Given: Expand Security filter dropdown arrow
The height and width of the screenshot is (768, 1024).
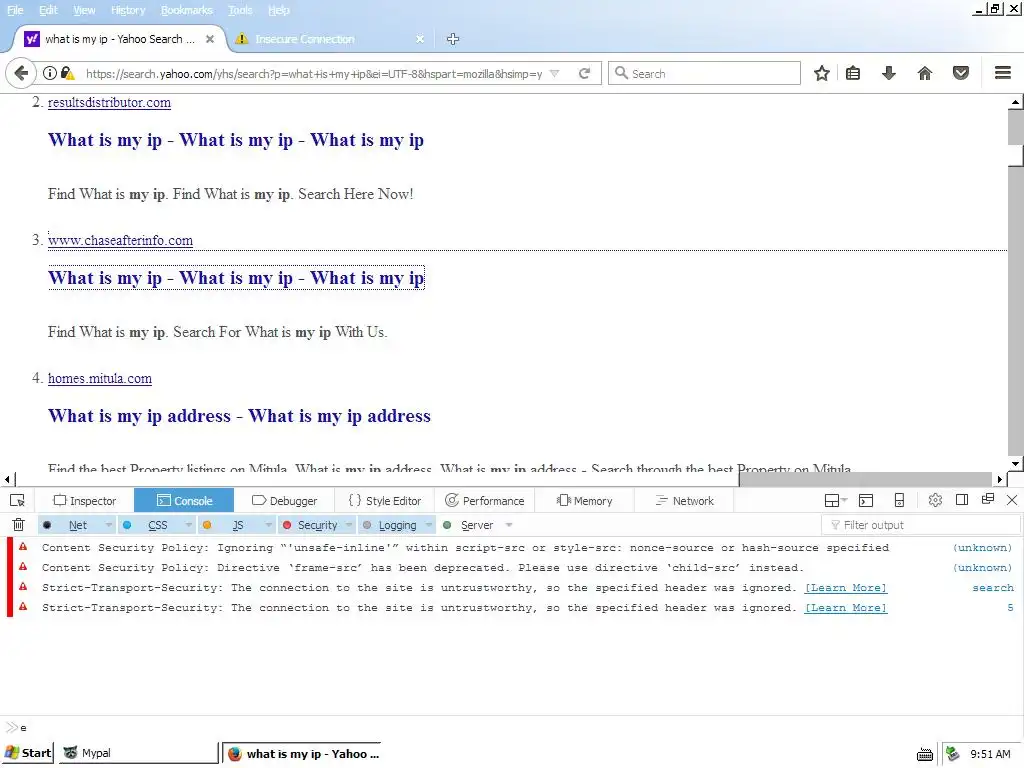Looking at the screenshot, I should 349,525.
